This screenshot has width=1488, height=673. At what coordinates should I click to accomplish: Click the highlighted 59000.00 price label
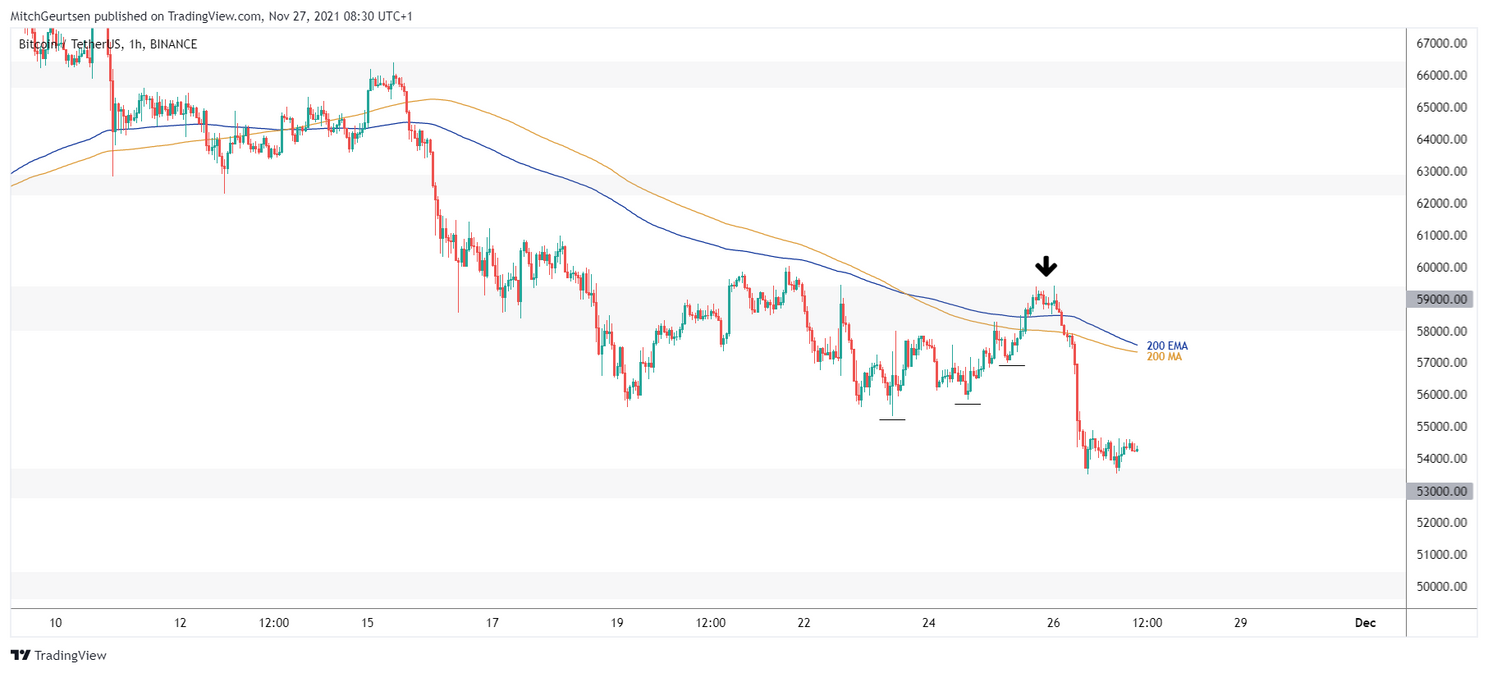pos(1441,299)
